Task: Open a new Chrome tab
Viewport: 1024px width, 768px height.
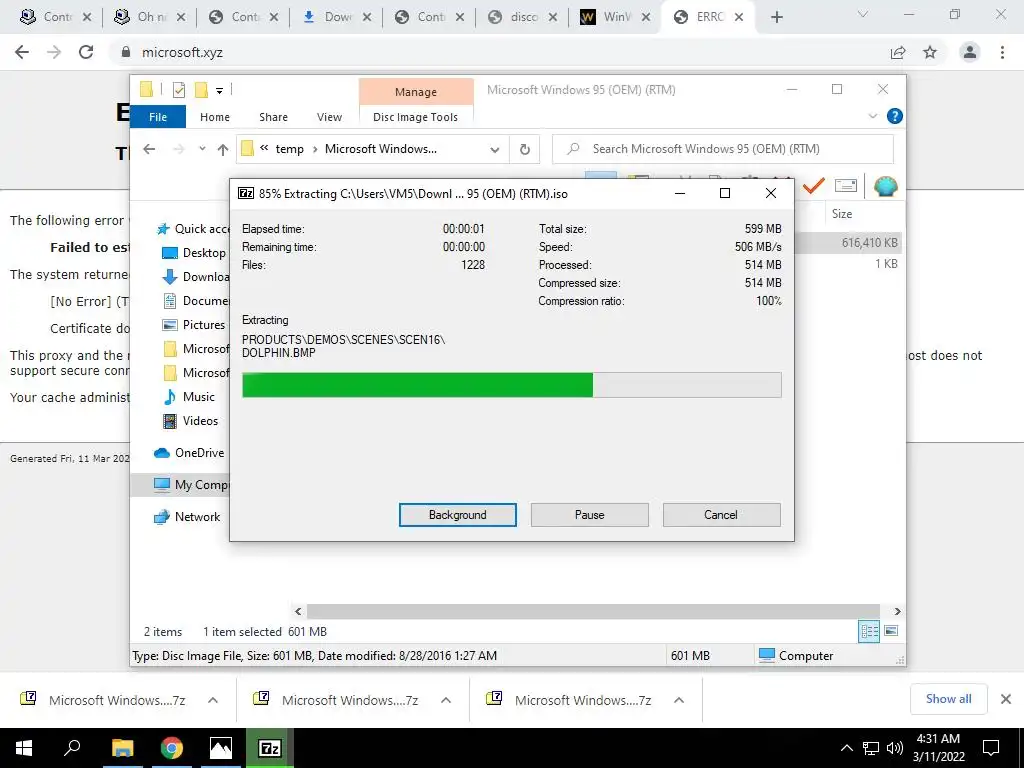Action: coord(776,17)
